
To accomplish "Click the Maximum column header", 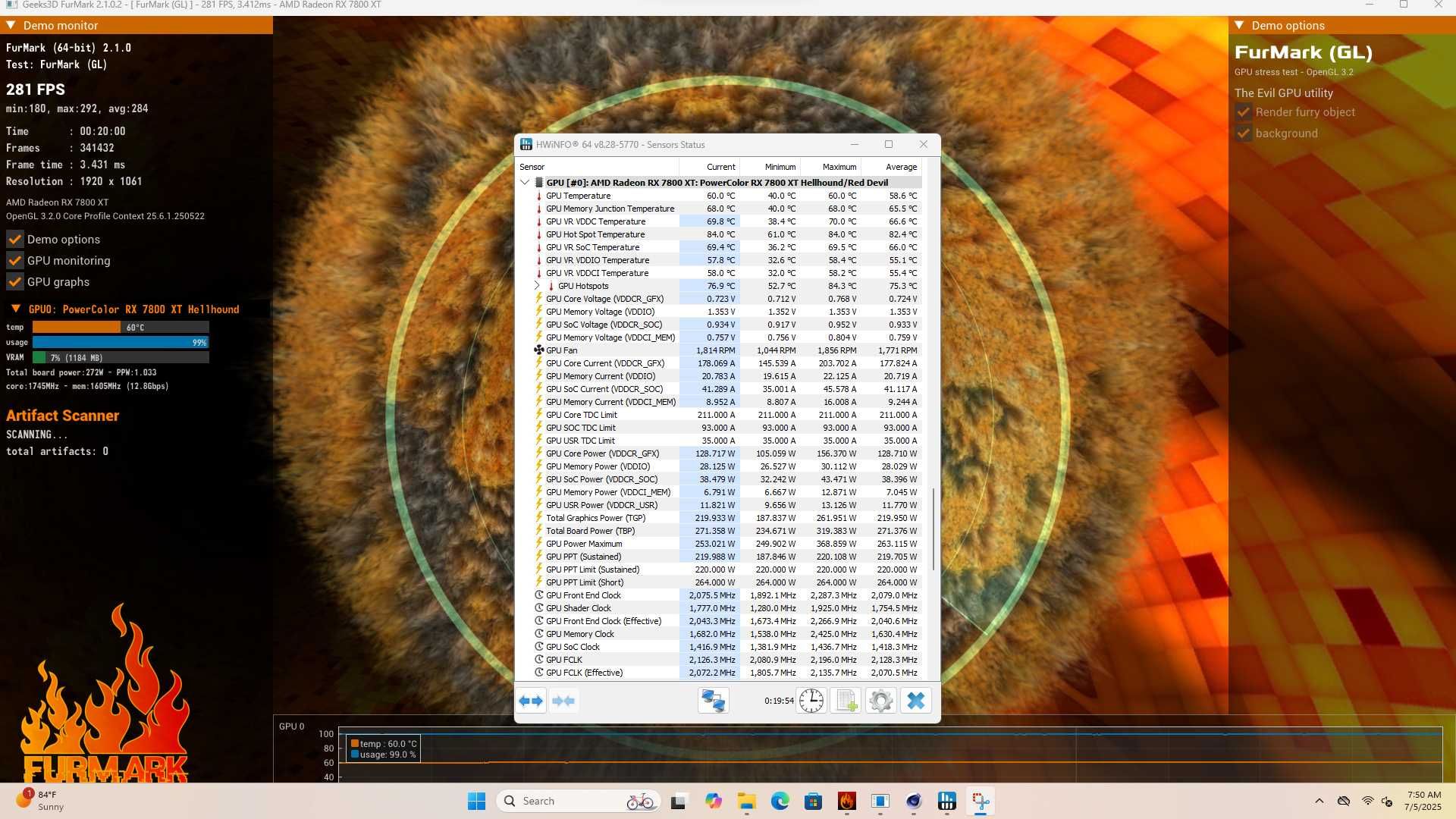I will point(831,167).
